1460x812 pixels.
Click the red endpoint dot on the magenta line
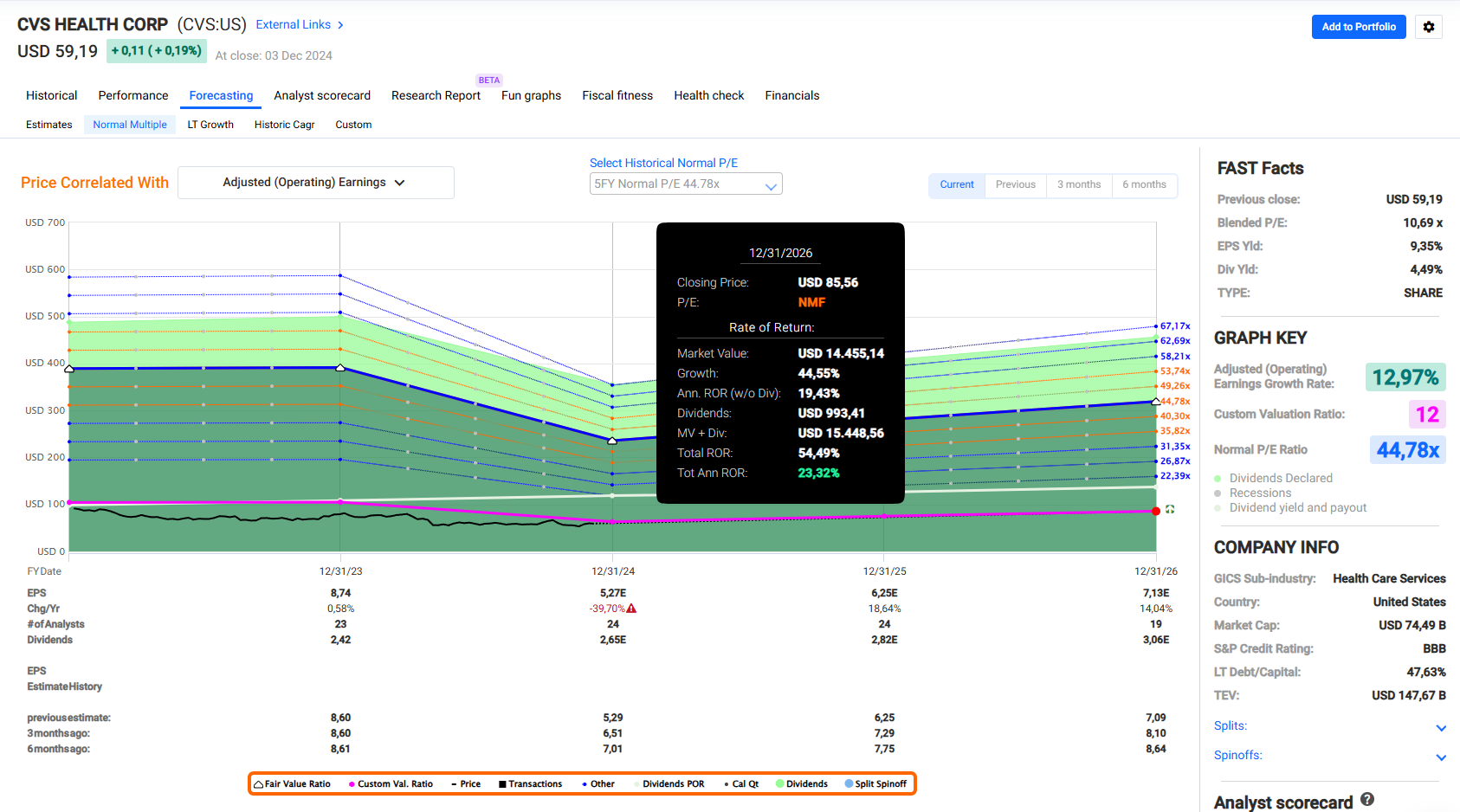coord(1156,511)
